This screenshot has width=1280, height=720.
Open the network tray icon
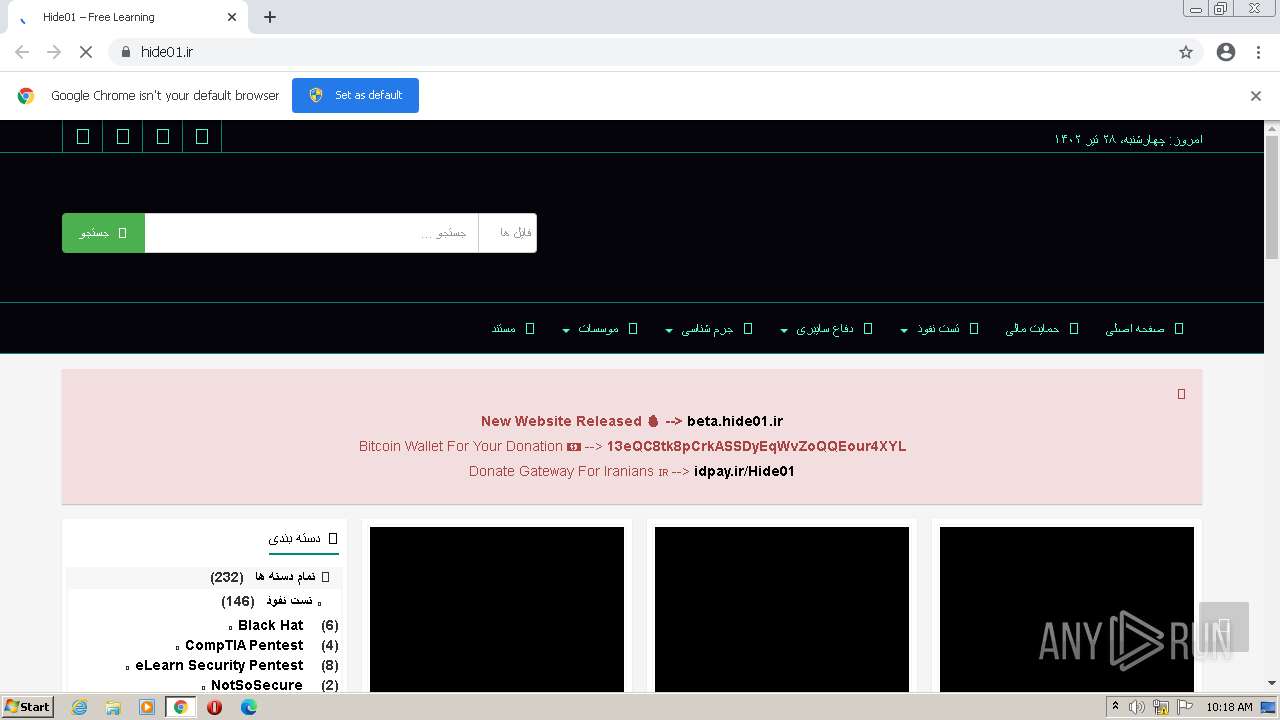(1161, 707)
